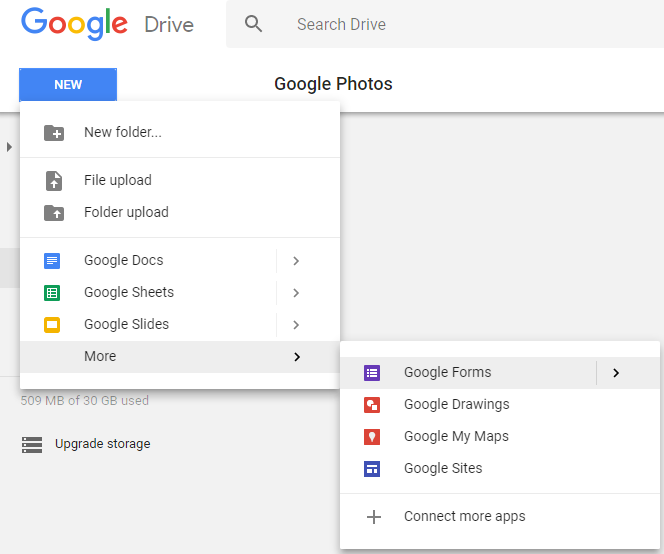Image resolution: width=664 pixels, height=554 pixels.
Task: Click the blue NEW button
Action: coord(68,84)
